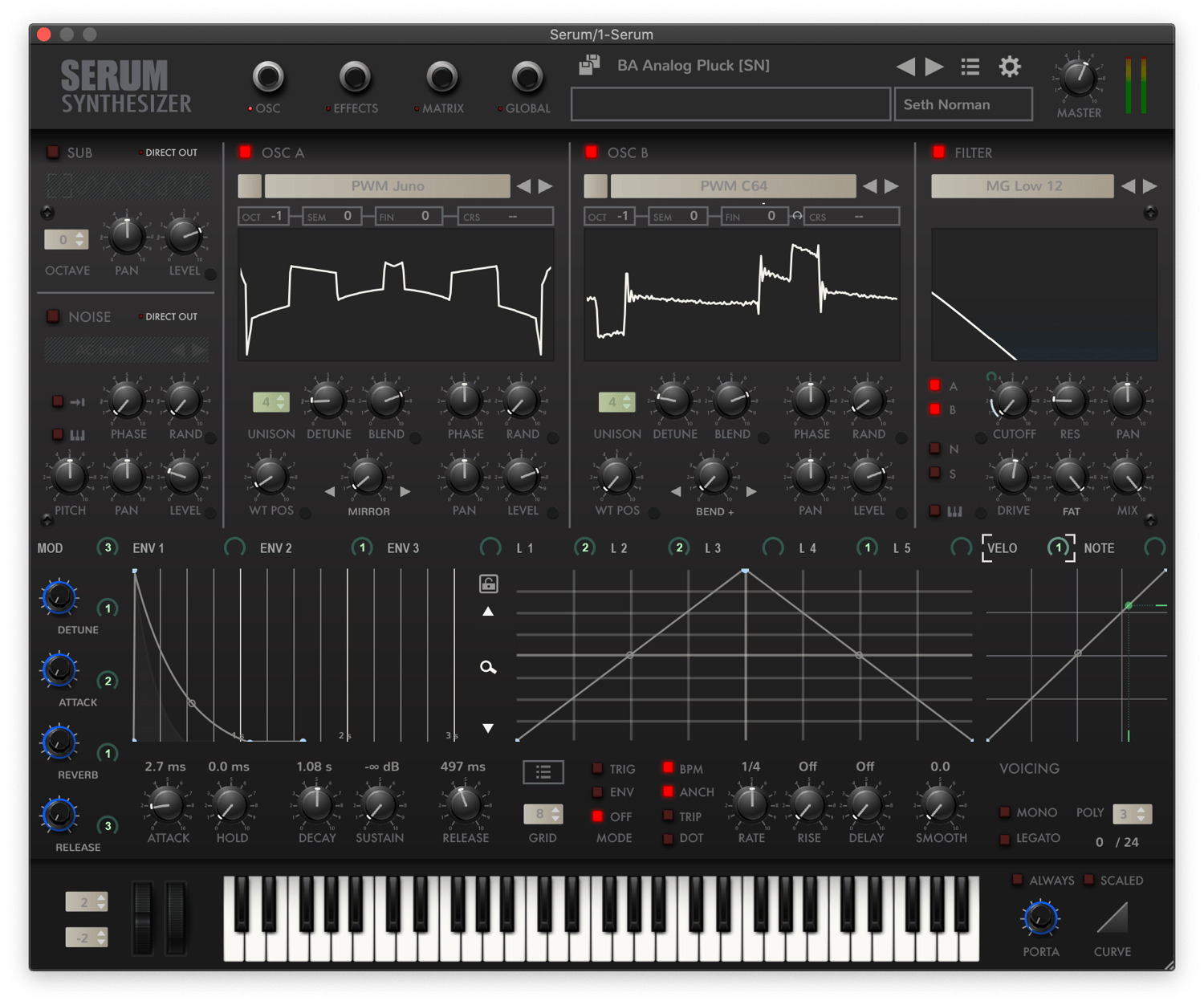1204x1005 pixels.
Task: Switch to the OSC tab
Action: click(x=268, y=78)
